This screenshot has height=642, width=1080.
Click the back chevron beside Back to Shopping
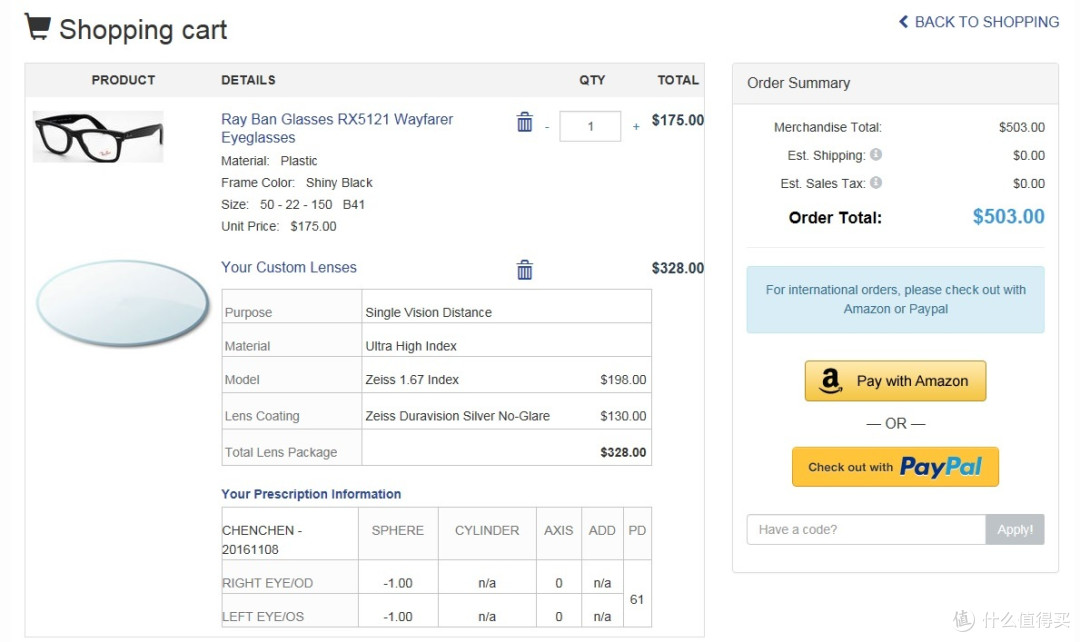(x=904, y=22)
